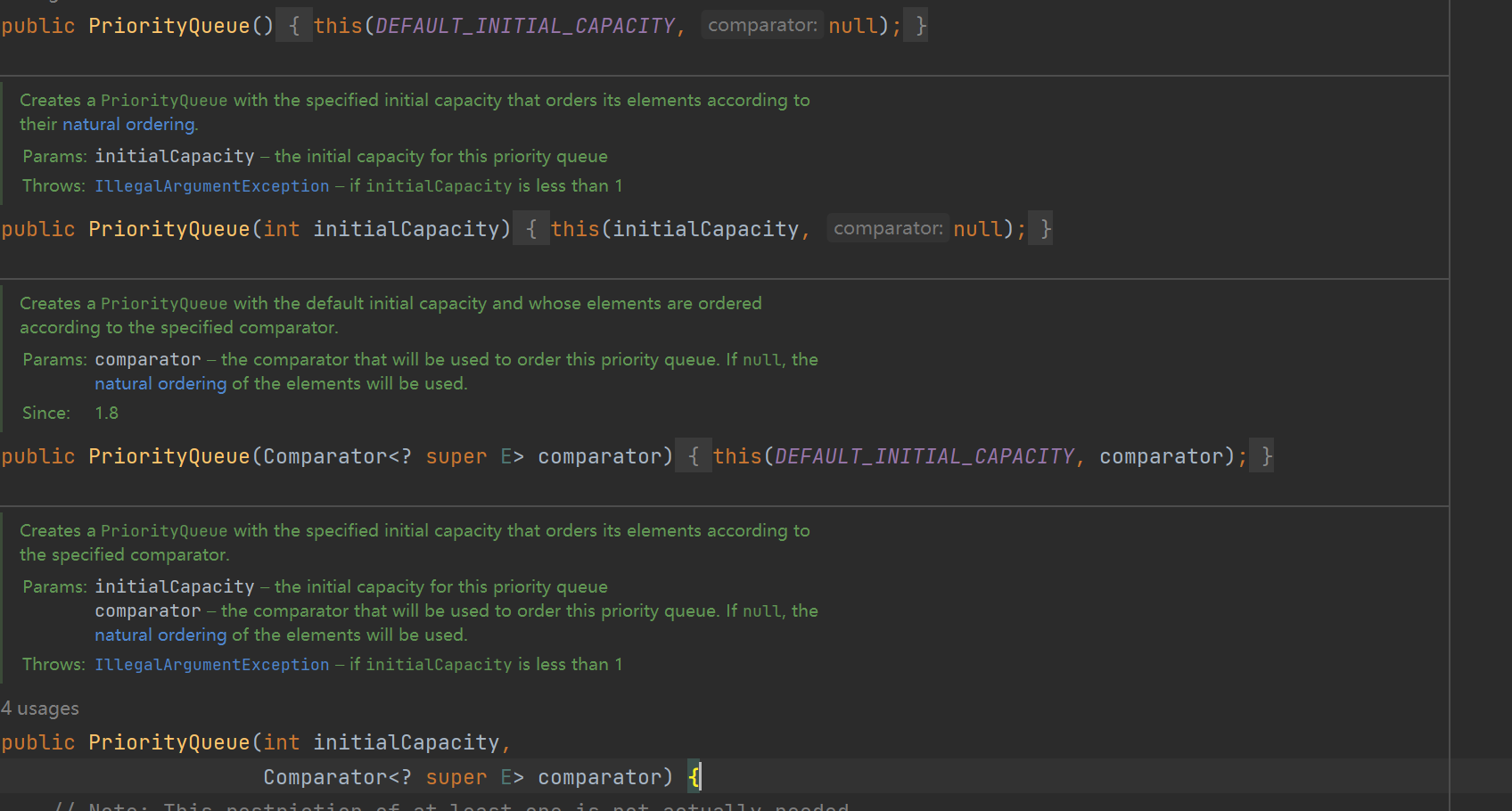
Task: Follow "natural ordering" link in comparator-only constructor doc
Action: (160, 384)
